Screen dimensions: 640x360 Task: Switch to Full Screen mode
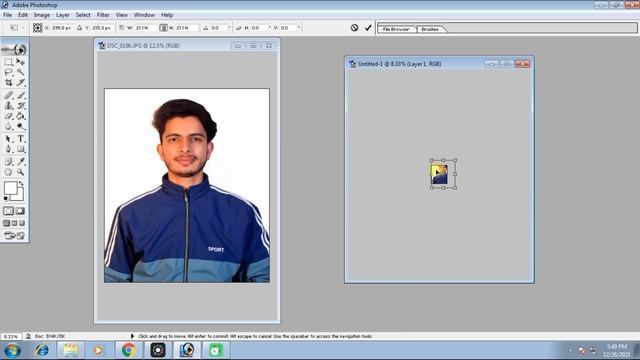(22, 223)
